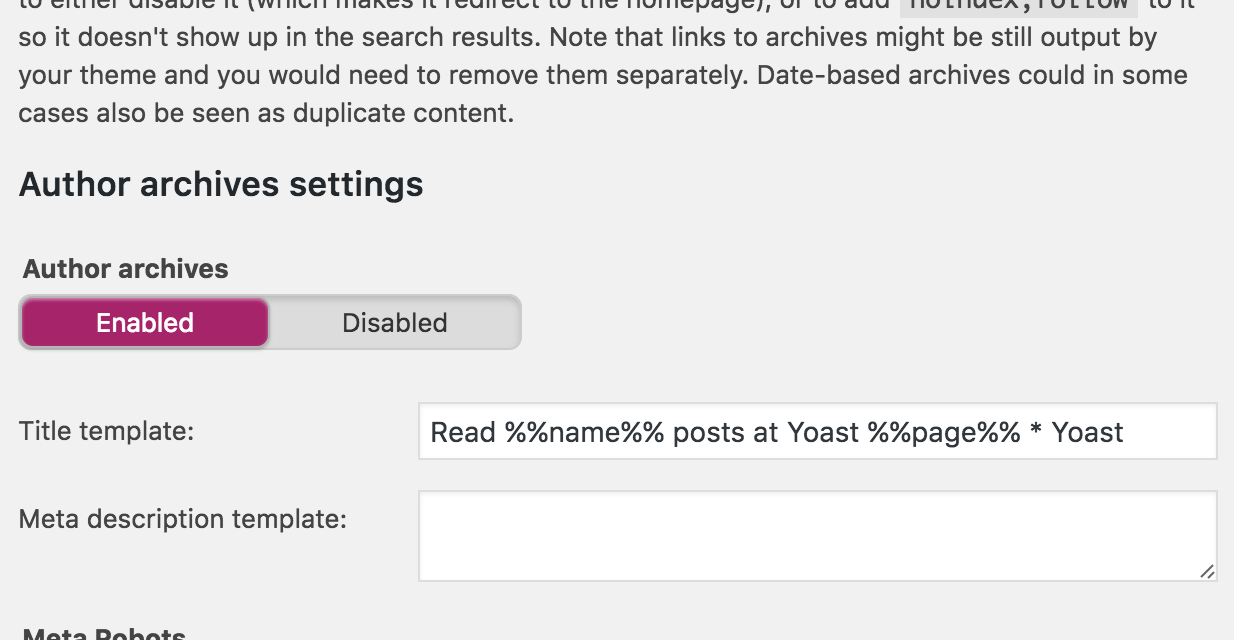Viewport: 1234px width, 640px height.
Task: Click the "Author archives settings" heading
Action: 221,185
